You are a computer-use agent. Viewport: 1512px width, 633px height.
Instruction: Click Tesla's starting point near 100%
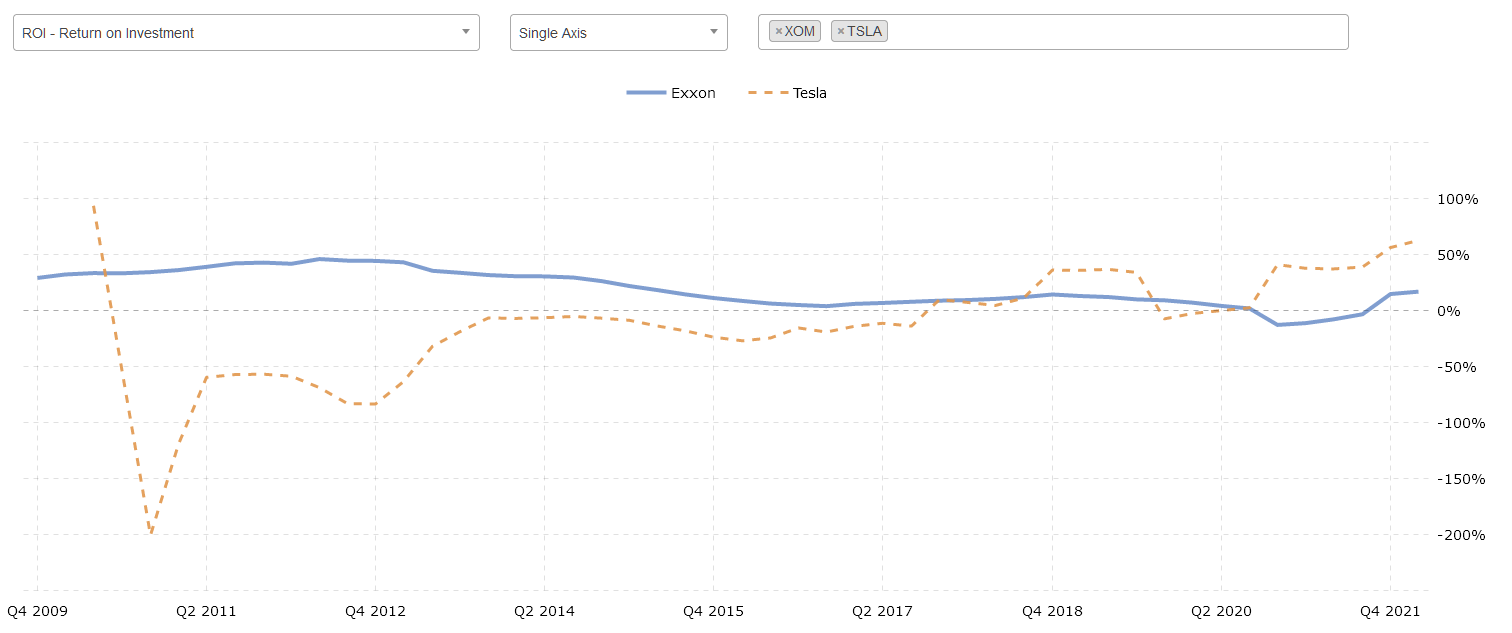pos(93,206)
